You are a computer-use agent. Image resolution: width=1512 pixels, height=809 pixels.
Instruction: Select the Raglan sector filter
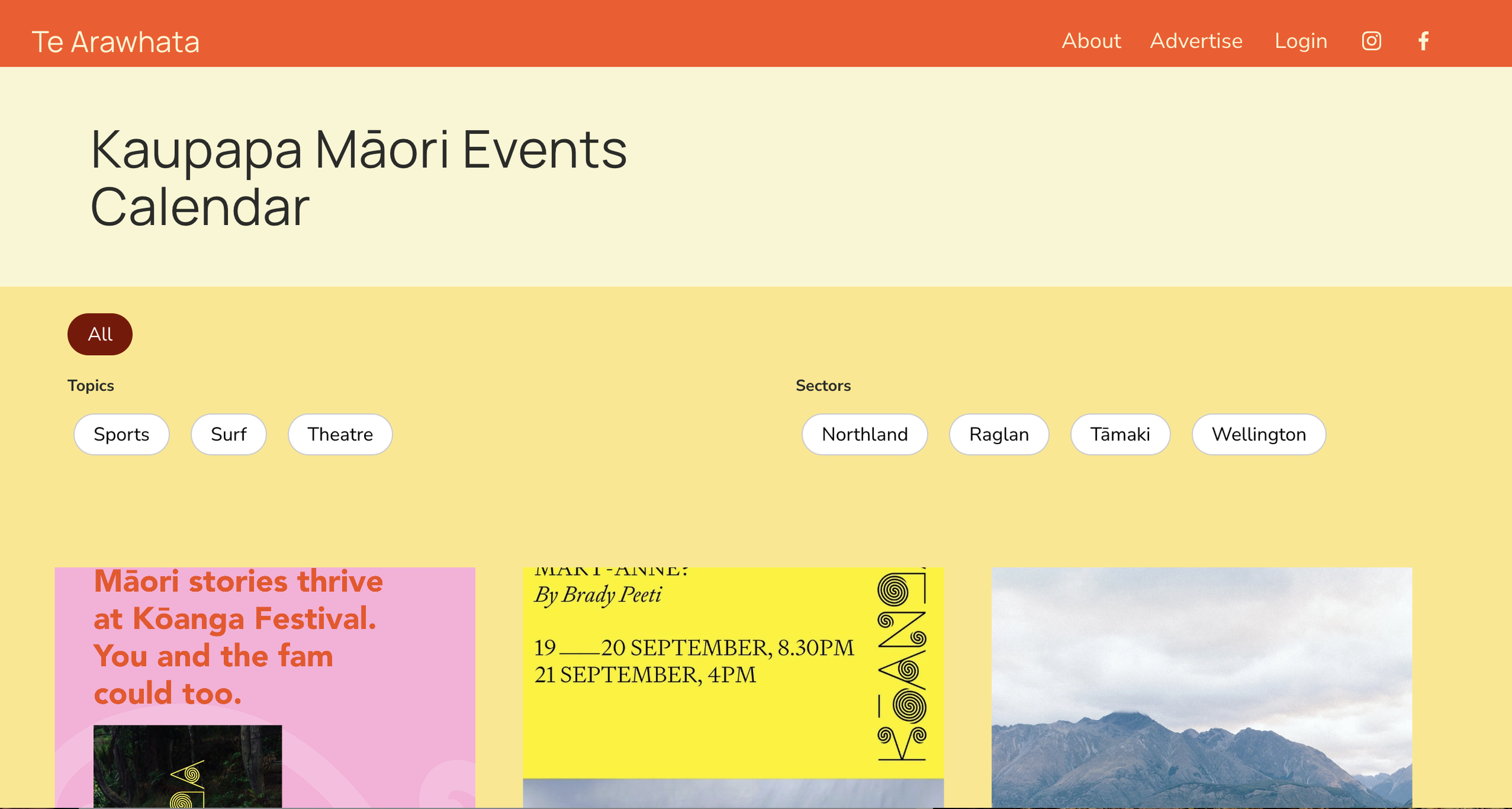click(x=999, y=434)
